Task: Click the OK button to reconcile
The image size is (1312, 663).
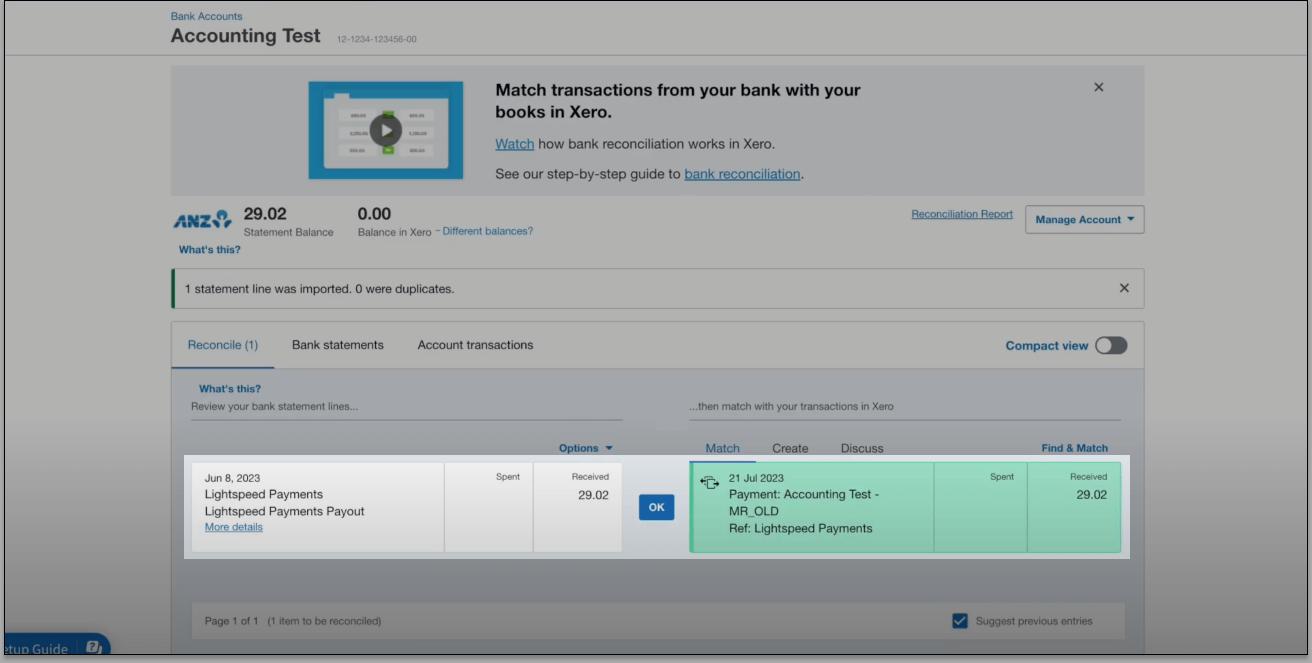Action: 656,508
